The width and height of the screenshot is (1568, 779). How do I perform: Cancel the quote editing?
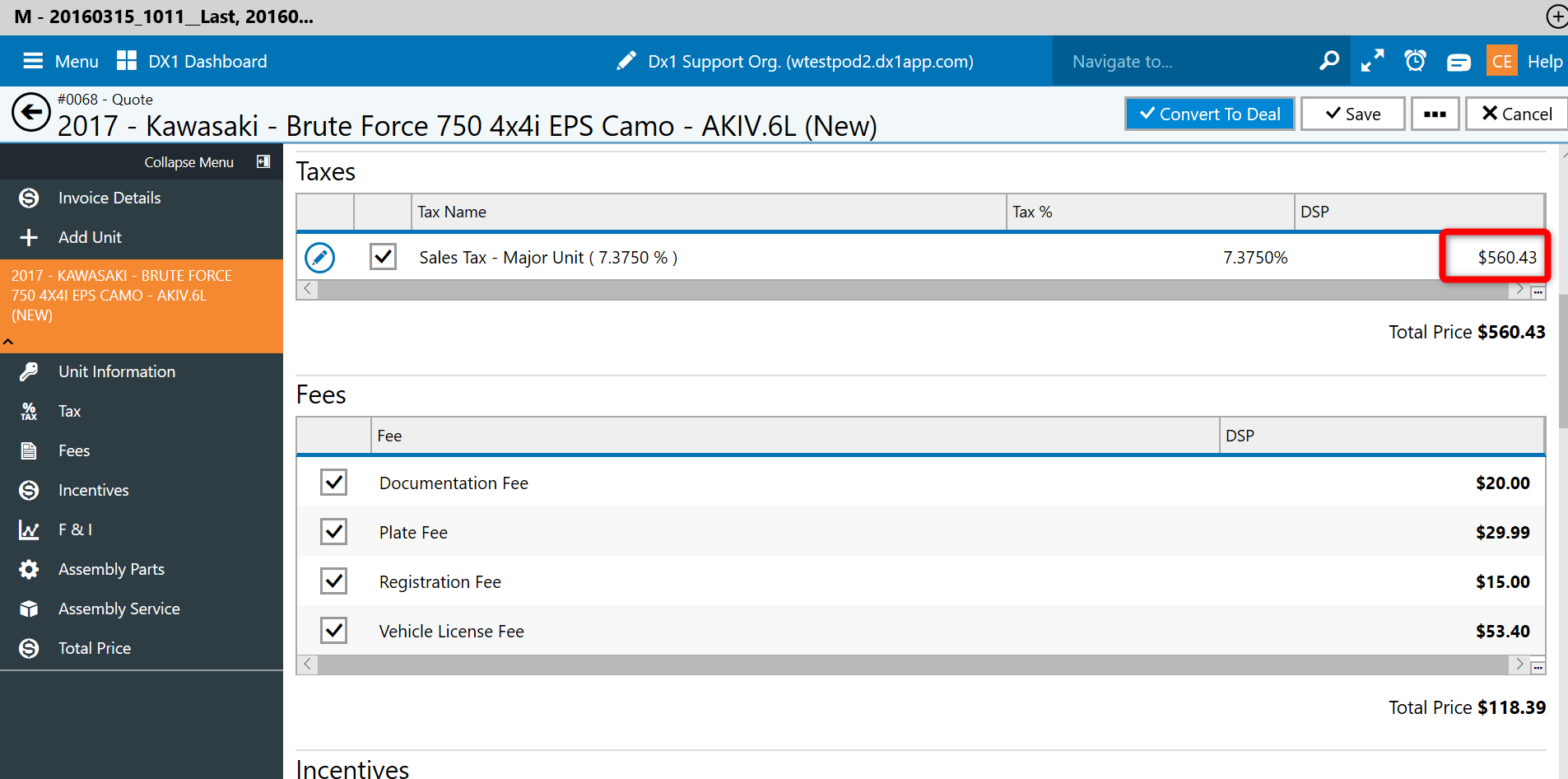1516,114
